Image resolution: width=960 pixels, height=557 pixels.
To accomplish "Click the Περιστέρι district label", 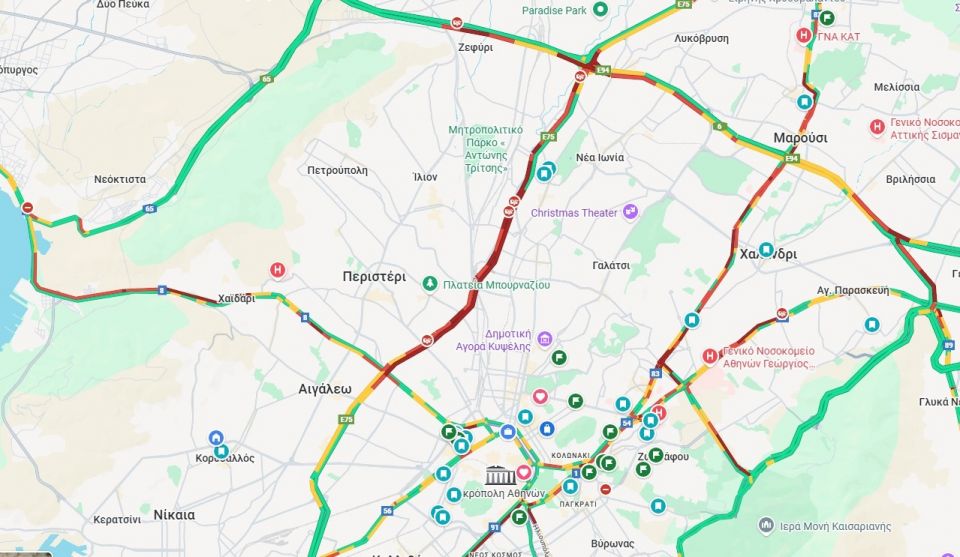I will (x=374, y=277).
